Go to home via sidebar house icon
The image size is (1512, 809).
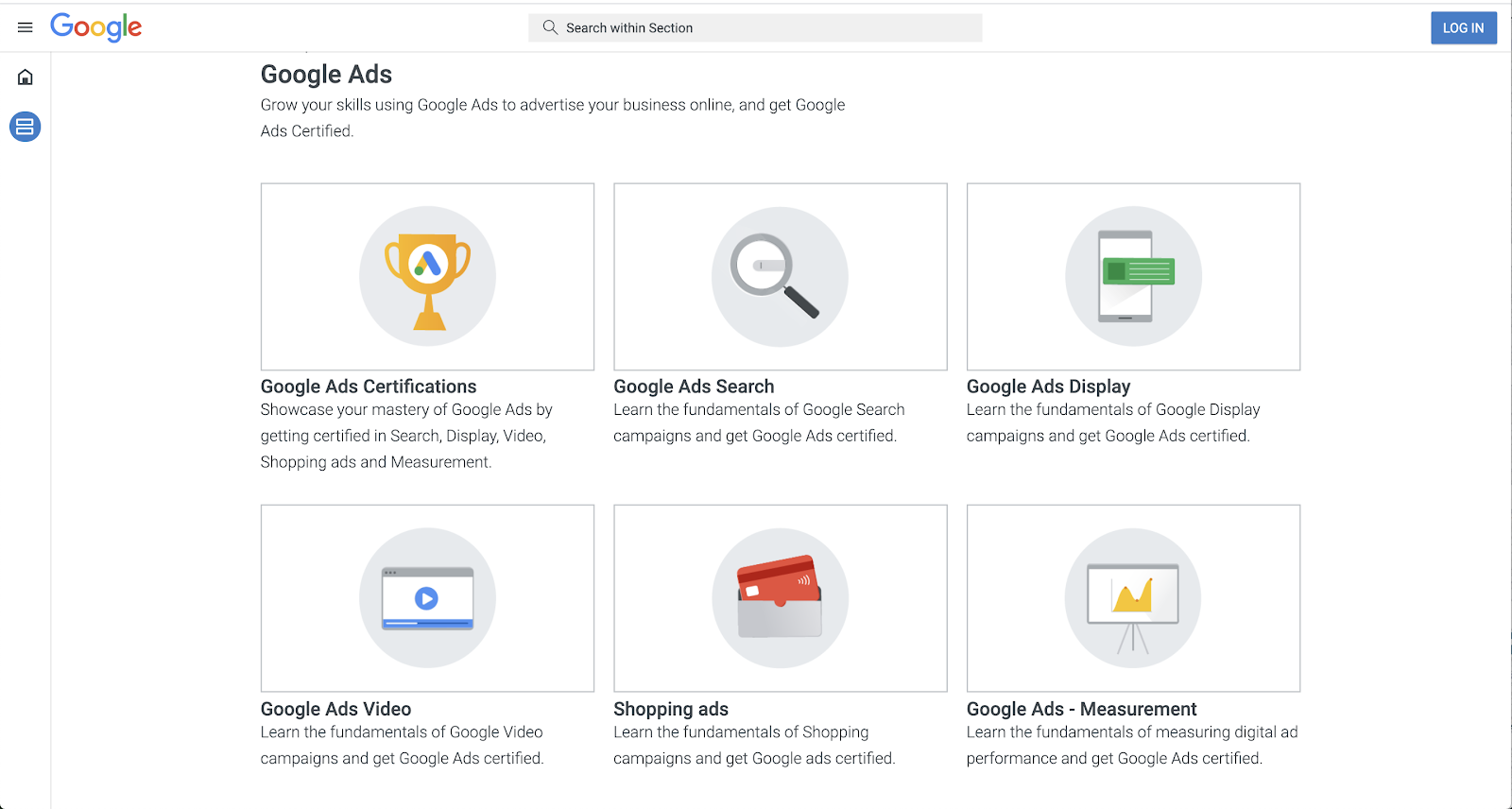coord(26,77)
